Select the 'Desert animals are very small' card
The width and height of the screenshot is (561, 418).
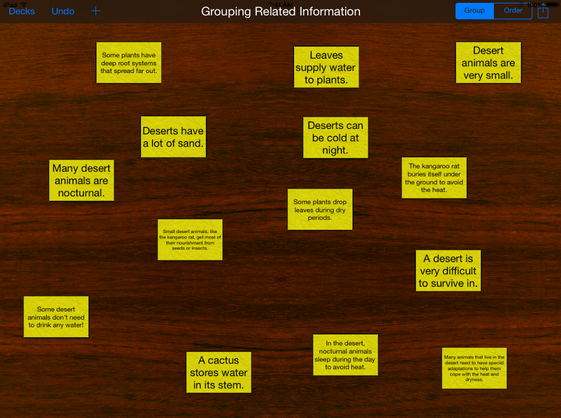point(488,63)
